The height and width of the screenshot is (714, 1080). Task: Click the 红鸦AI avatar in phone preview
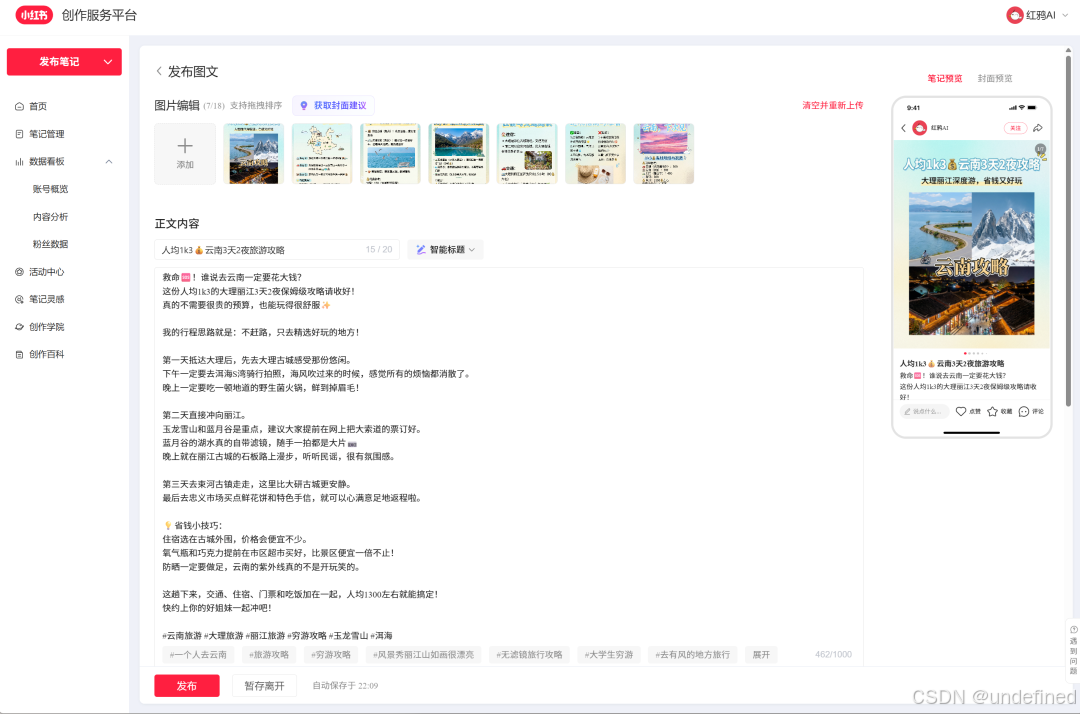(920, 128)
